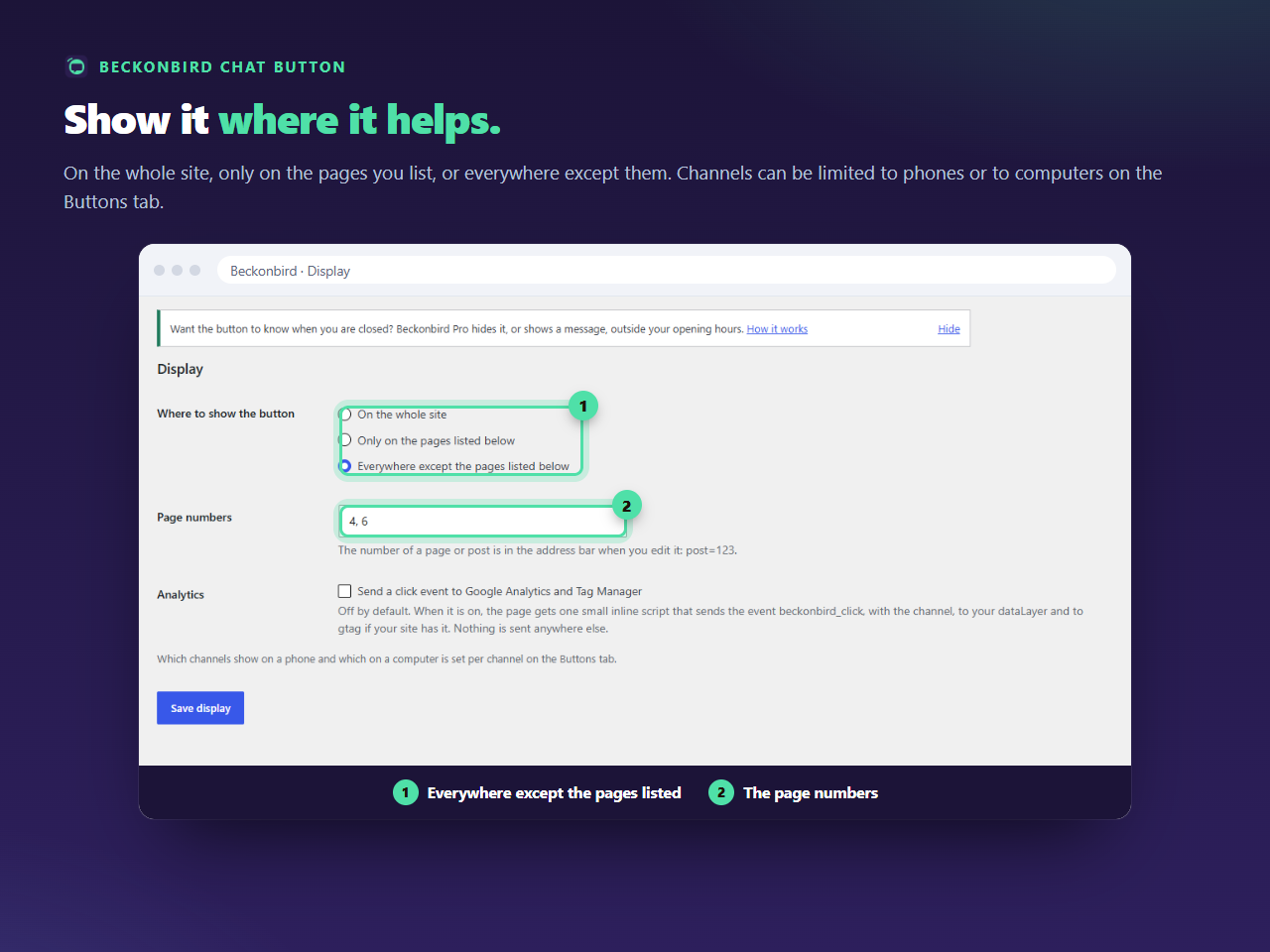
Task: Click legend badge 2 beside The page numbers
Action: click(721, 792)
